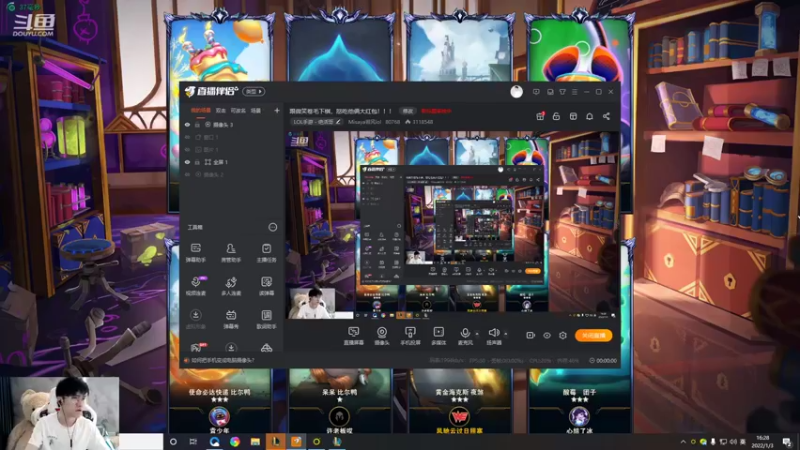This screenshot has height=450, width=800.
Task: Click the stream title text
Action: 341,111
